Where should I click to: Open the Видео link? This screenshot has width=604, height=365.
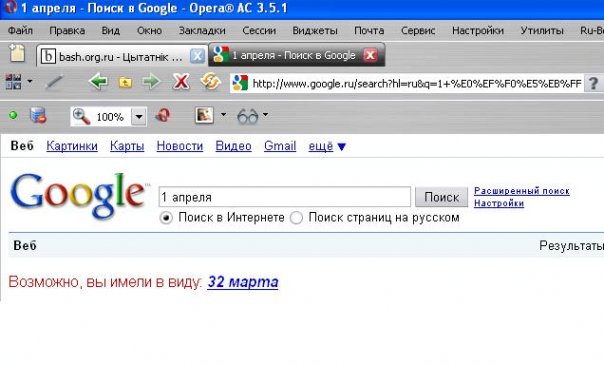click(x=233, y=146)
